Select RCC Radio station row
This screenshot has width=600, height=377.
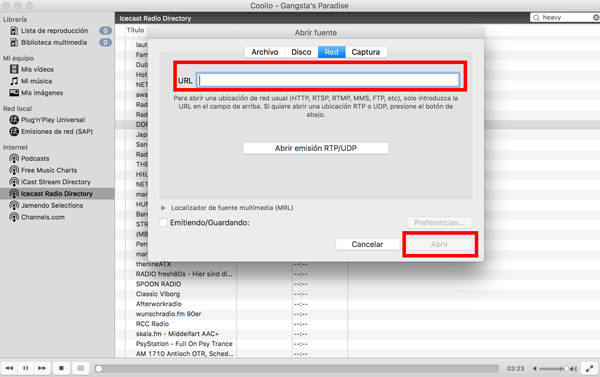coord(152,324)
